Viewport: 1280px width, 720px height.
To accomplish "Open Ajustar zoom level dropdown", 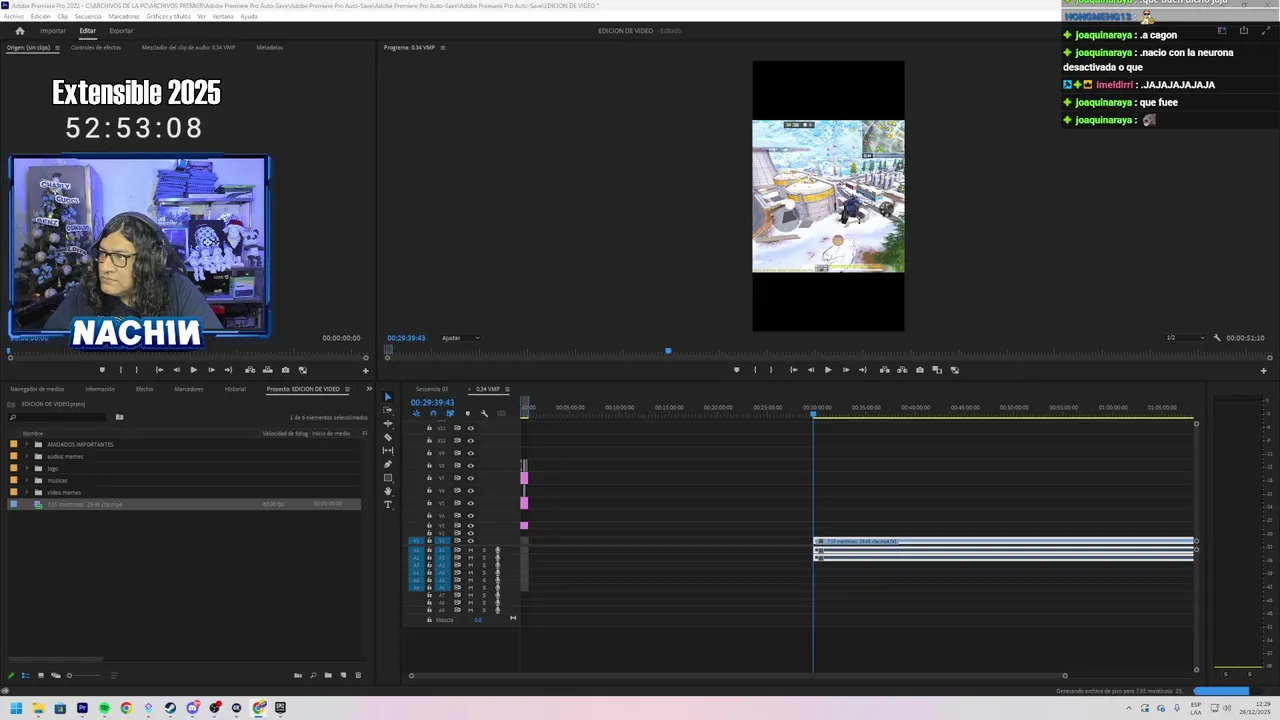I will (x=460, y=338).
